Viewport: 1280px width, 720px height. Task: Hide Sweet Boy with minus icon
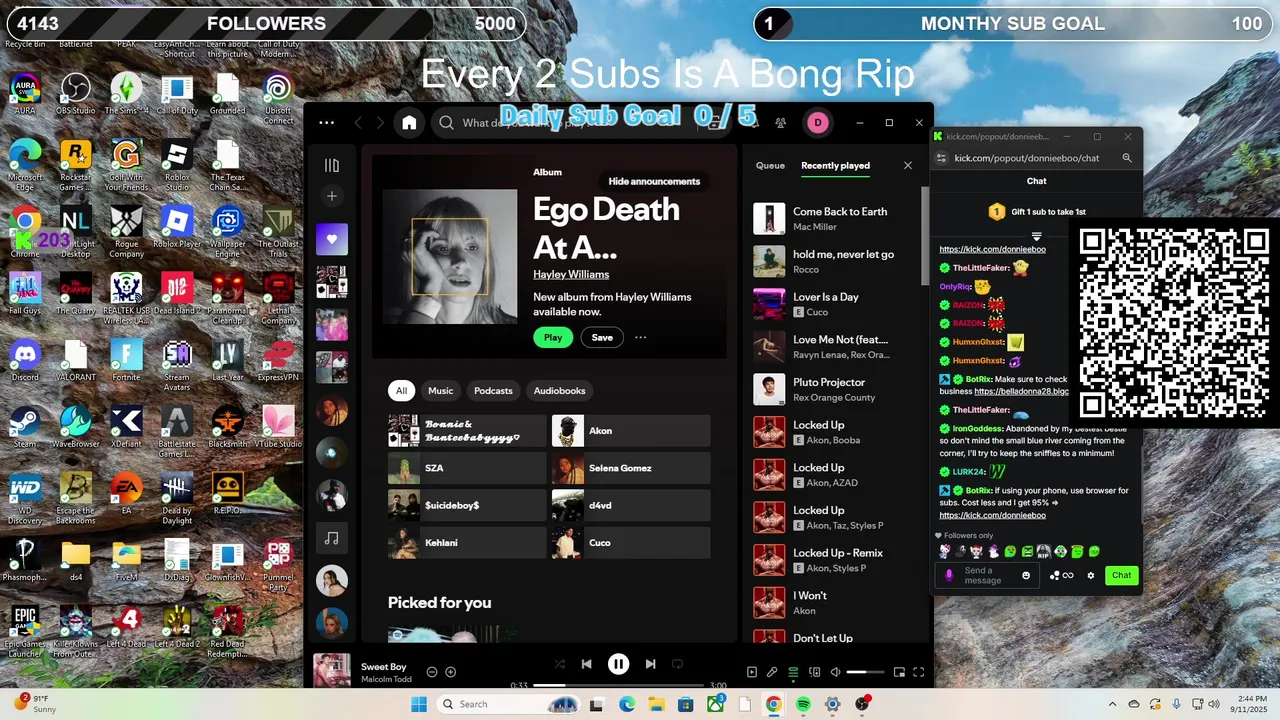pyautogui.click(x=432, y=672)
